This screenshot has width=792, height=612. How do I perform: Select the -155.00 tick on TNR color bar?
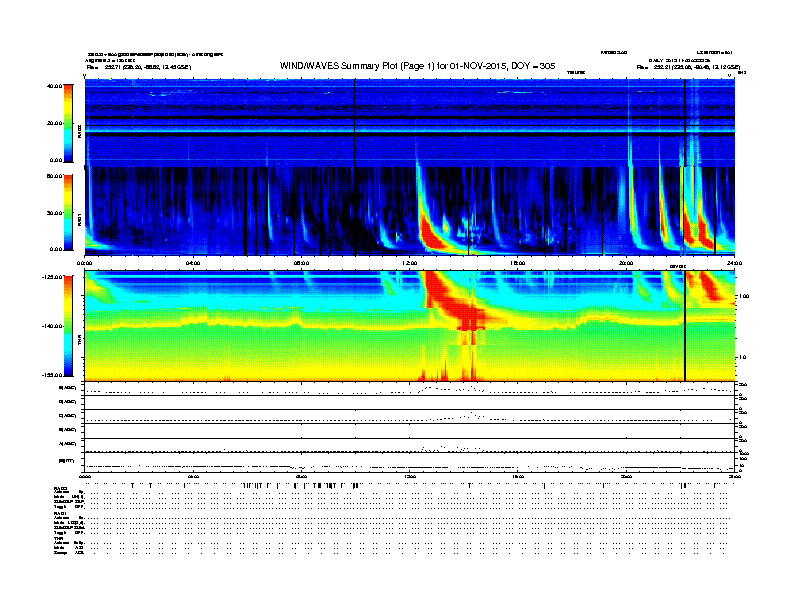tap(52, 375)
